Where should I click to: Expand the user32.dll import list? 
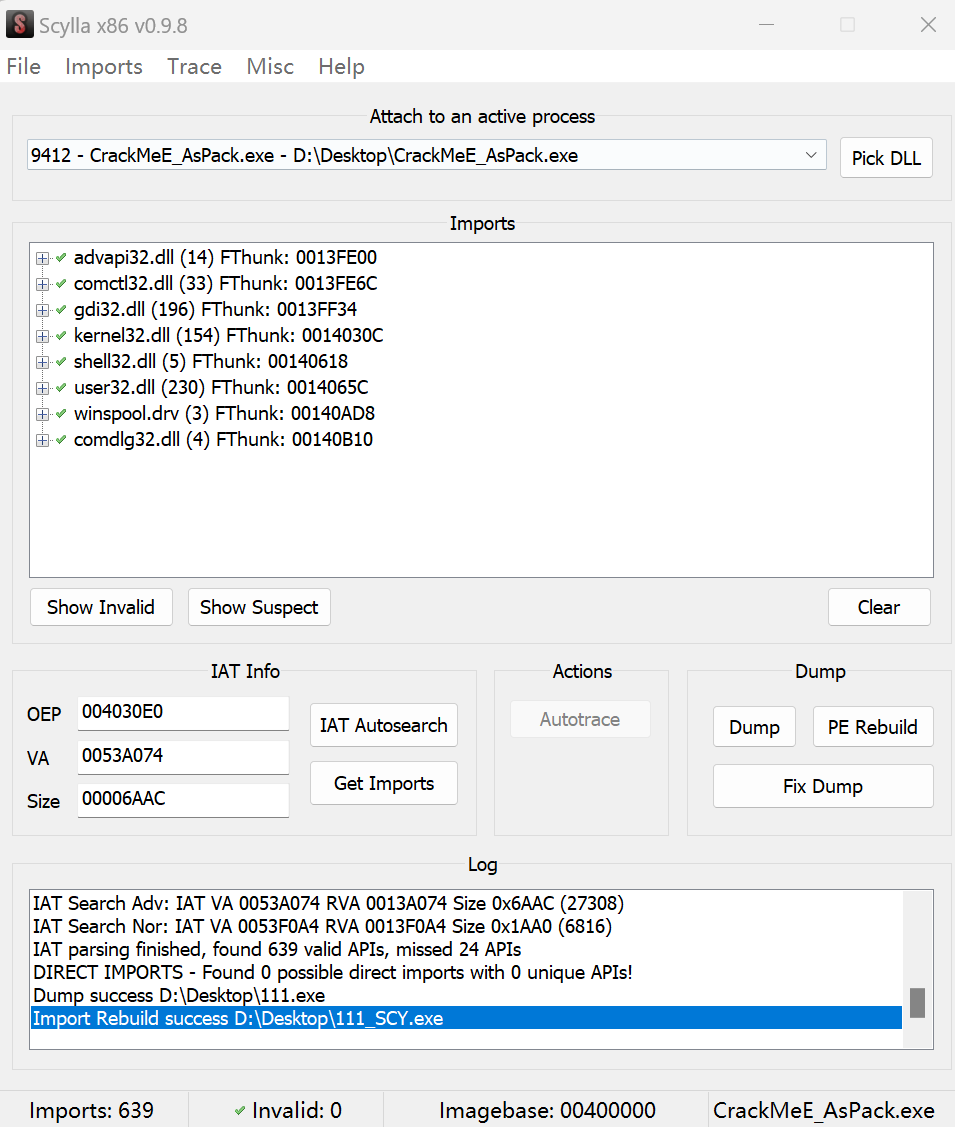42,388
